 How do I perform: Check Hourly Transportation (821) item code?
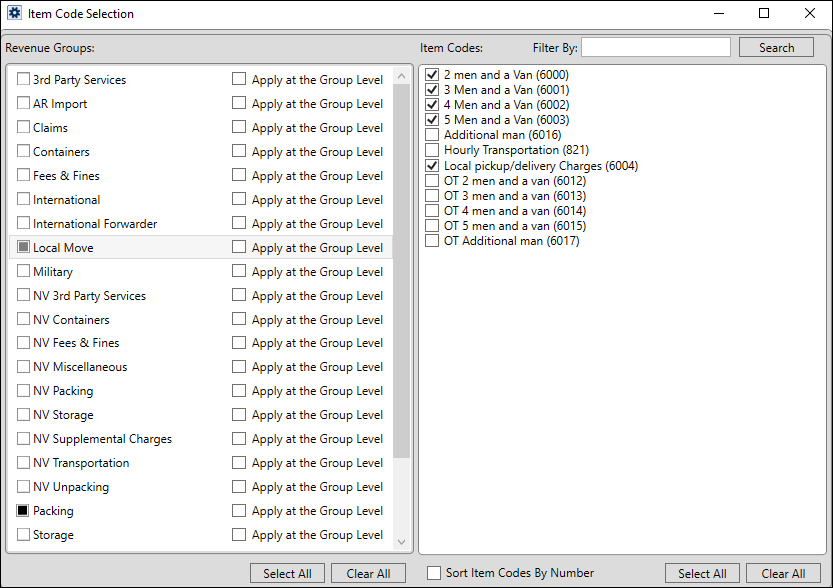coord(432,149)
